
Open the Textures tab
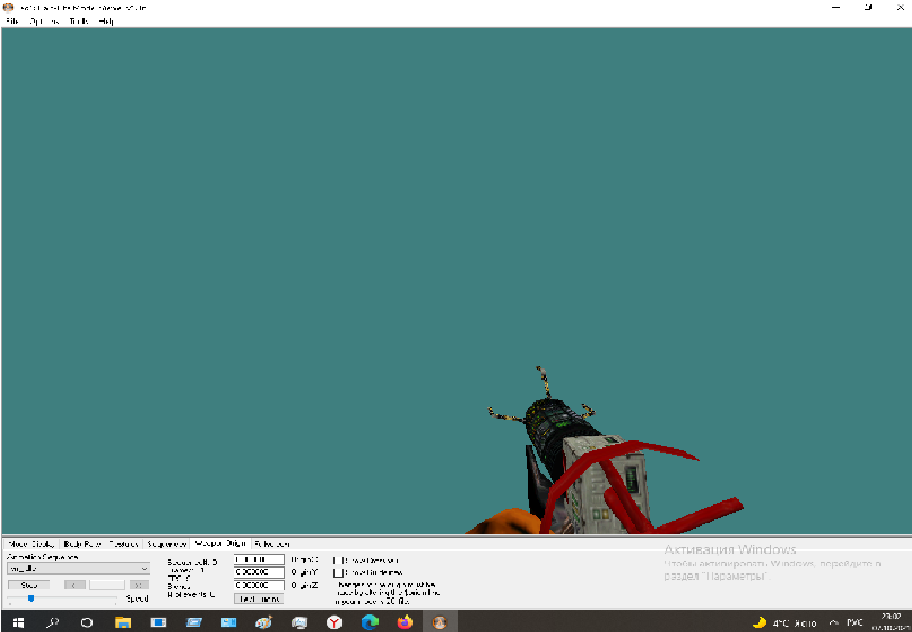point(125,544)
